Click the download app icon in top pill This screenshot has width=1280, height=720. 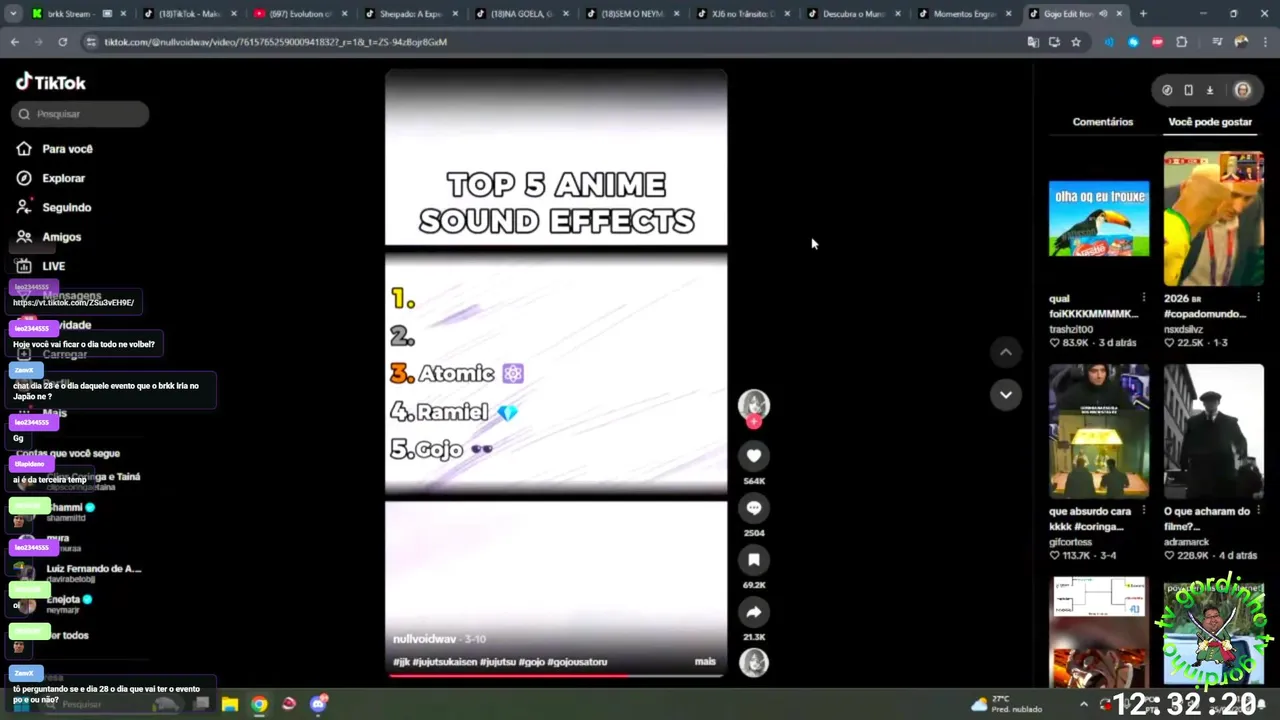tap(1209, 90)
